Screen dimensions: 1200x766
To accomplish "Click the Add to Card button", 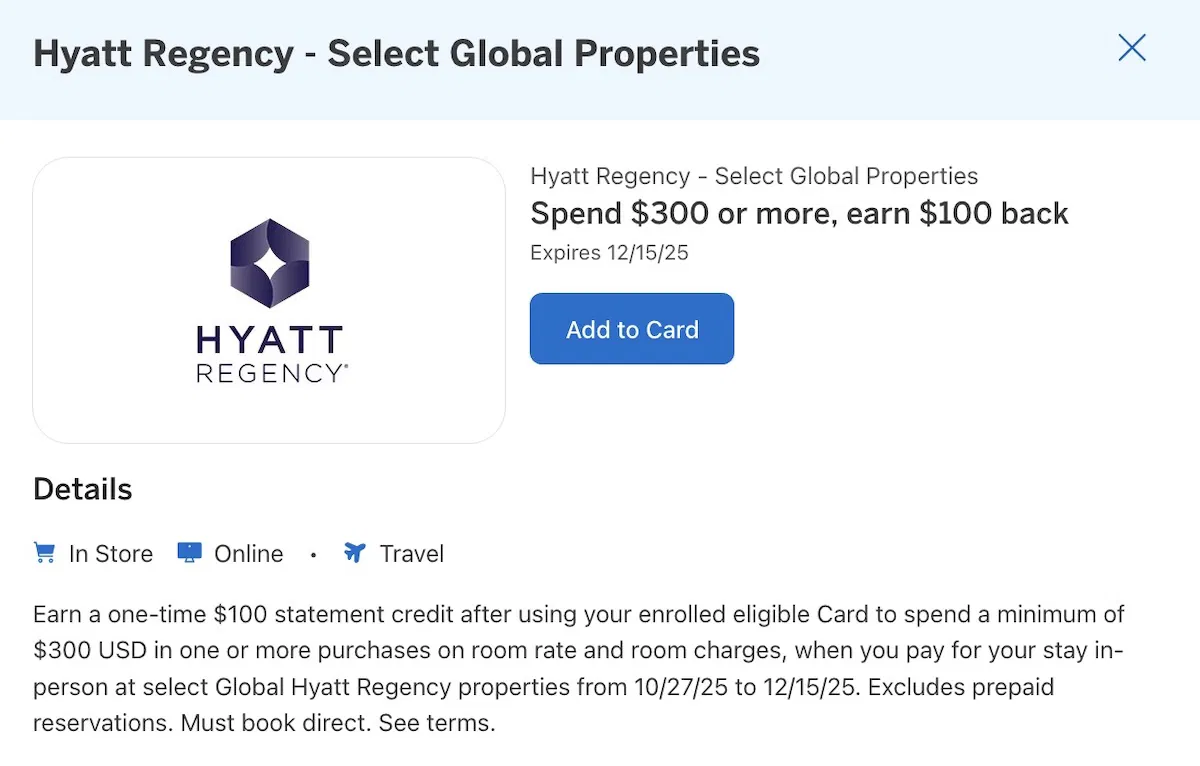I will click(x=631, y=328).
